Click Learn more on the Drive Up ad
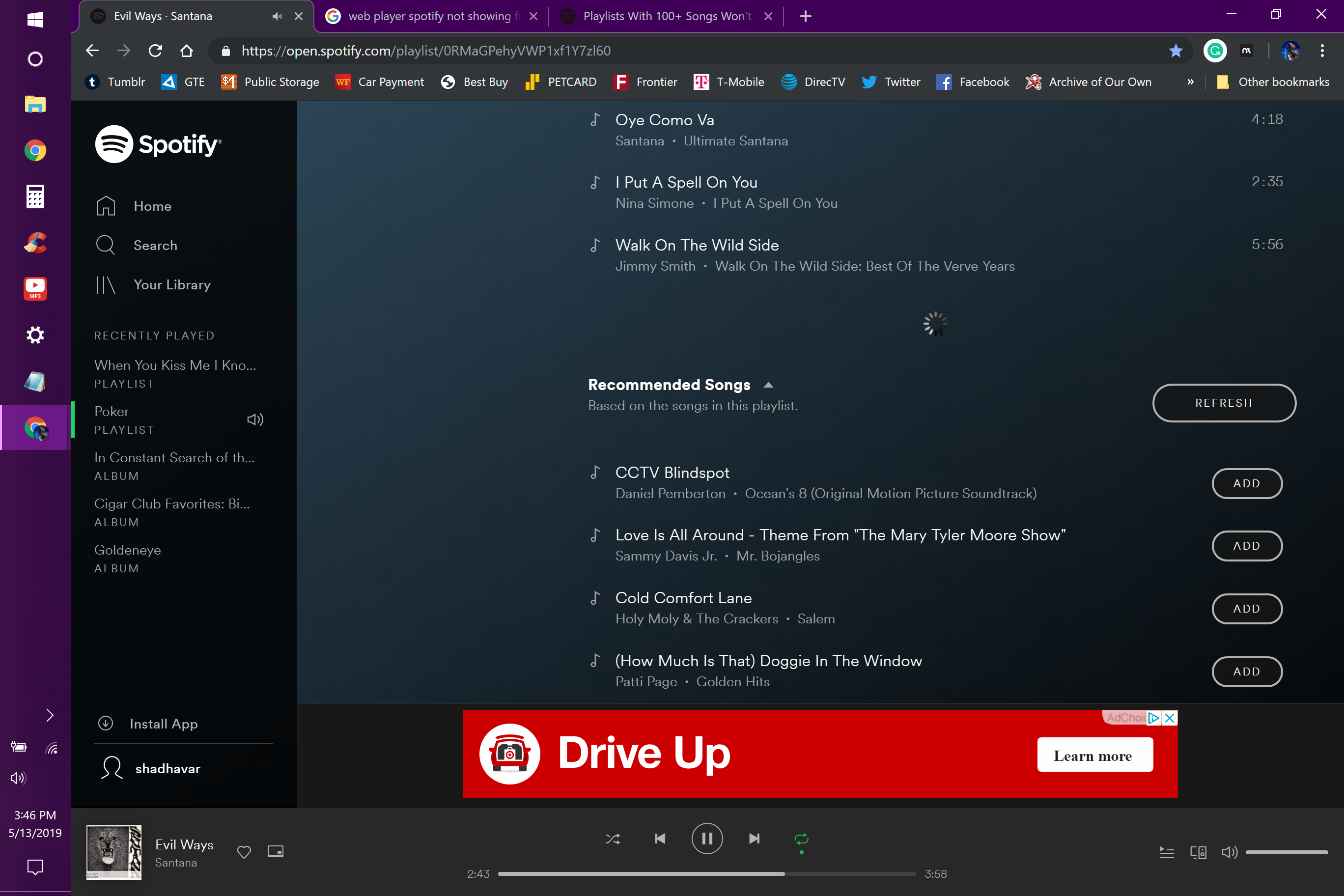This screenshot has height=896, width=1344. [x=1094, y=756]
